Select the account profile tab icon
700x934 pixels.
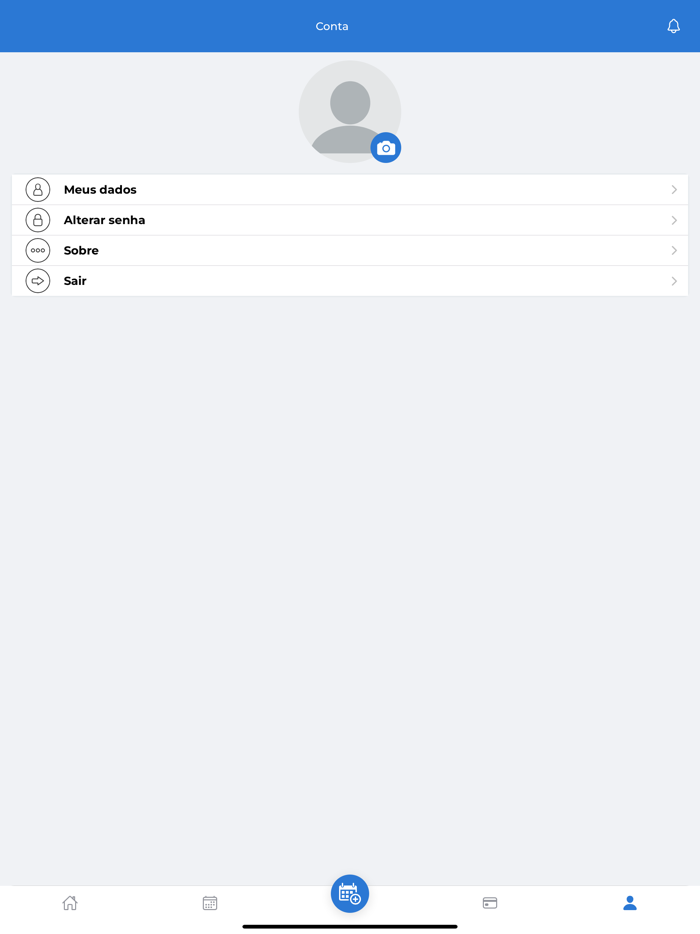(x=630, y=903)
